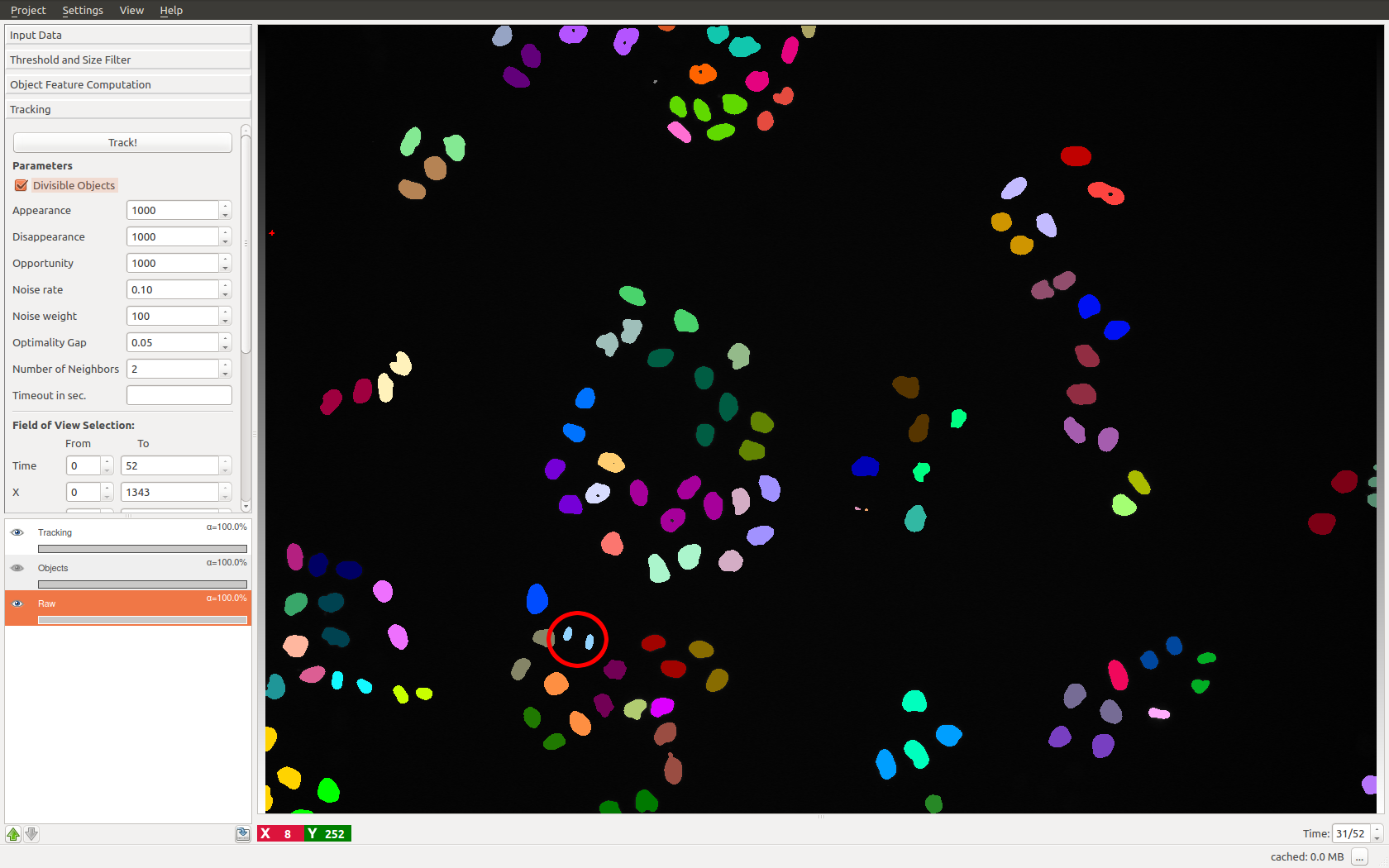Expand the Threshold and Size Filter applet
Screen dimensions: 1389x868
point(127,60)
